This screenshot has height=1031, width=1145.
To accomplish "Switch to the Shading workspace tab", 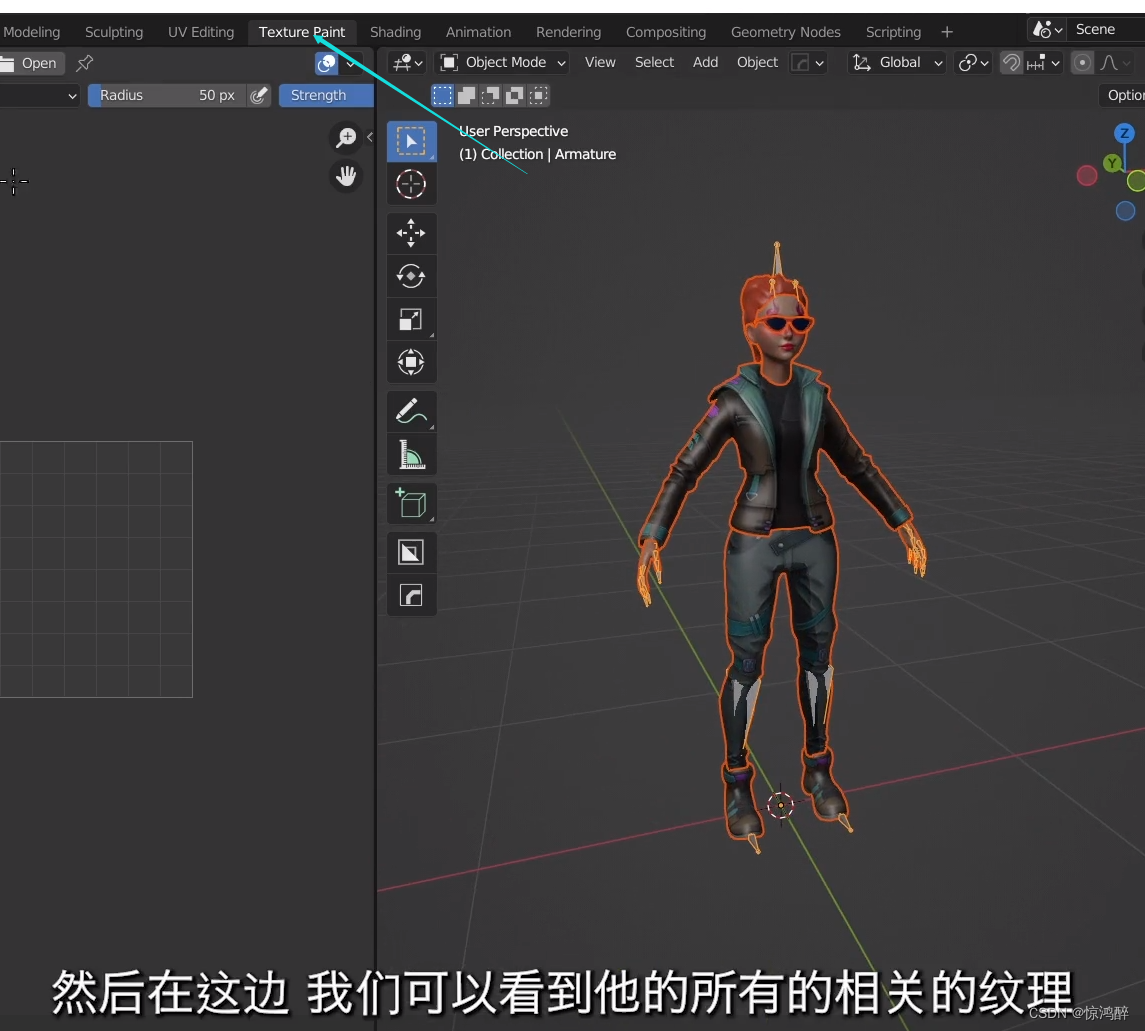I will coord(395,32).
